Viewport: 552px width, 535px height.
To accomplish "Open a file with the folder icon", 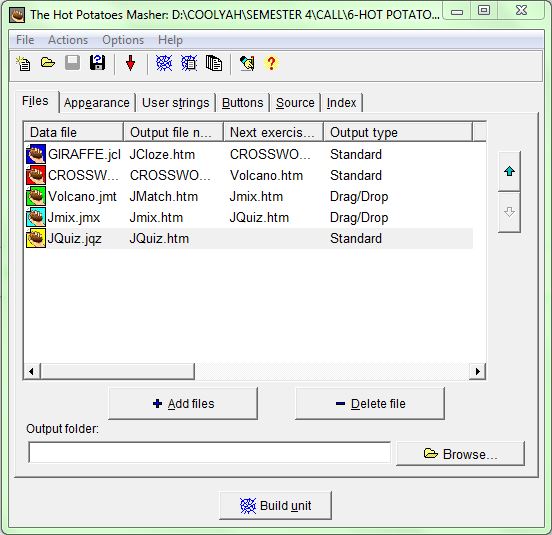I will (48, 63).
